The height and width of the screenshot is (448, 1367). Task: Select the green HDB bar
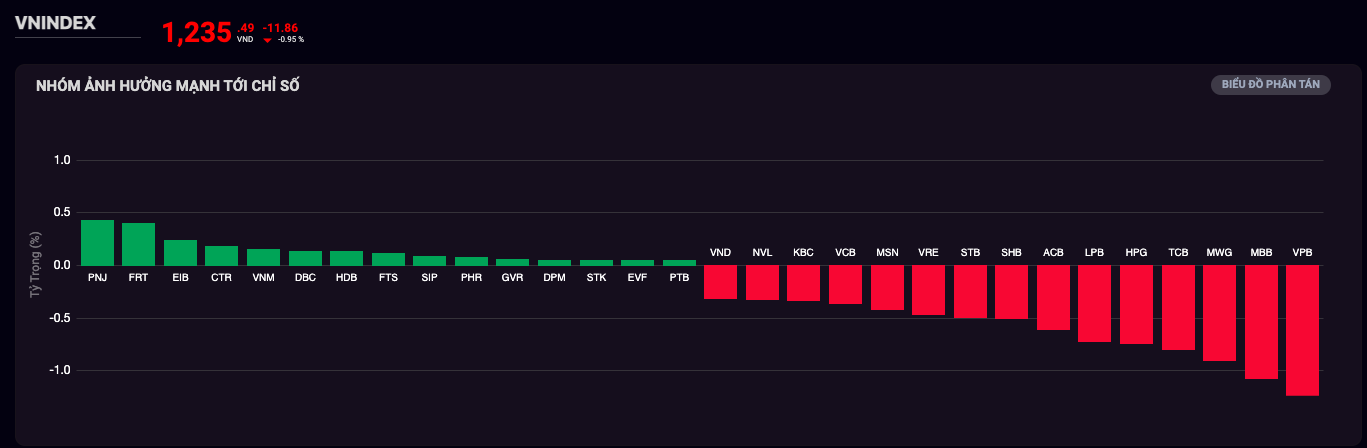click(x=346, y=258)
